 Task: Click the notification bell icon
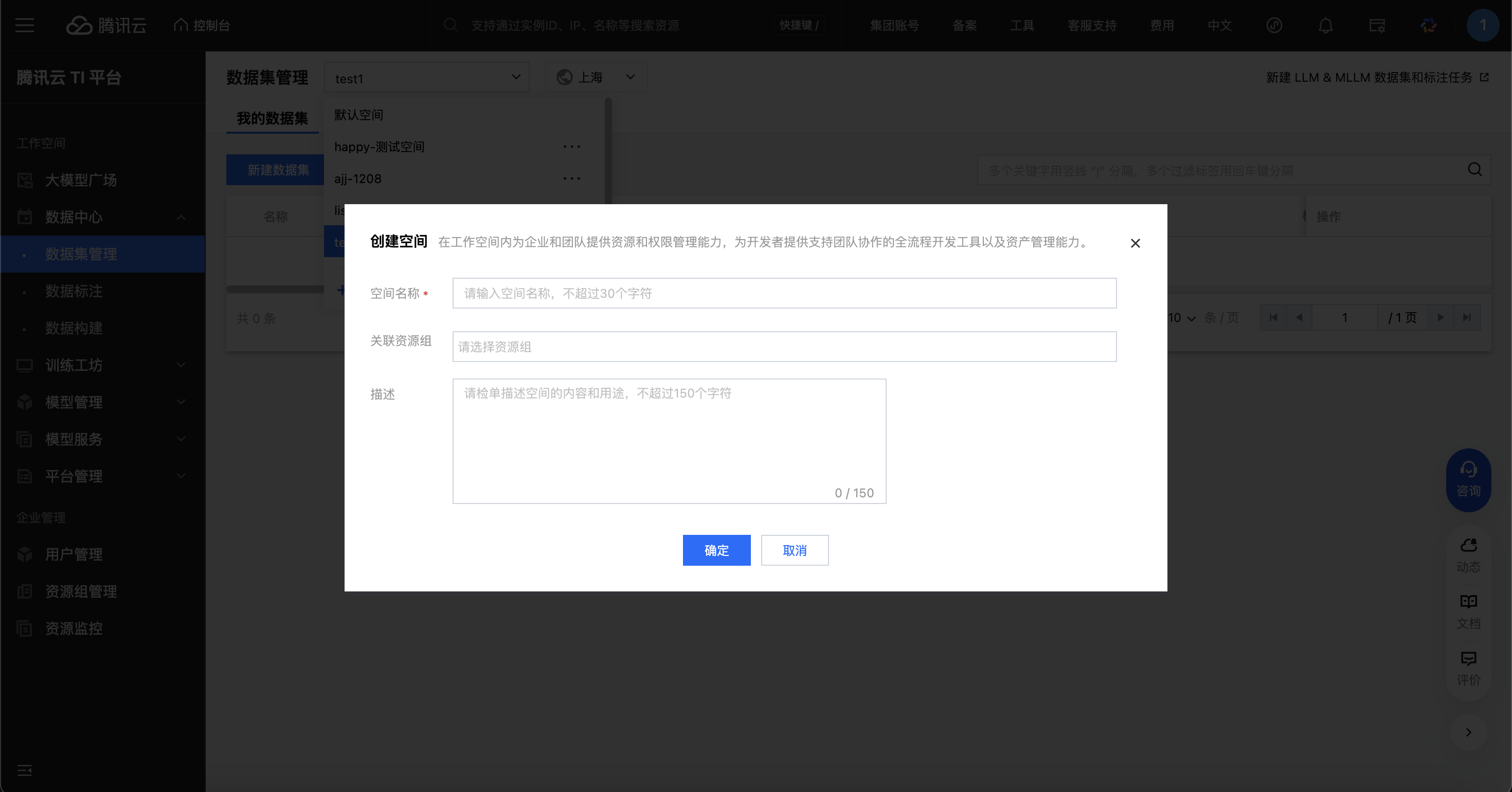1325,25
